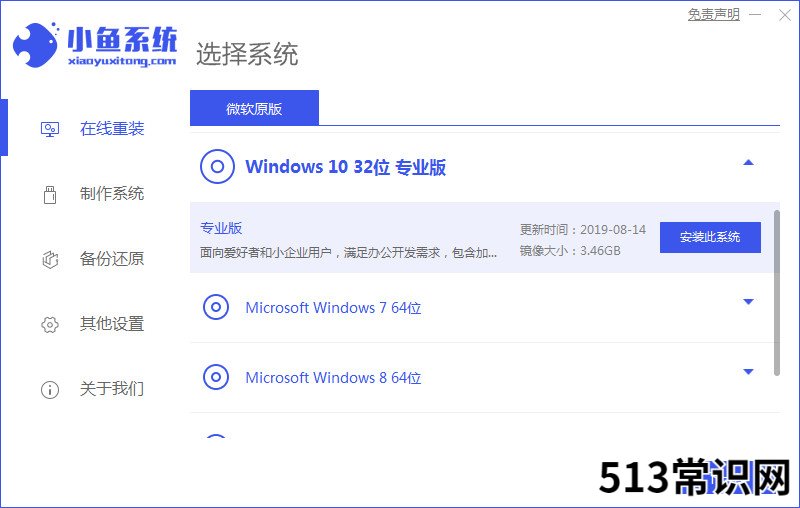Open the 制作系统 menu item
This screenshot has width=800, height=508.
(112, 194)
